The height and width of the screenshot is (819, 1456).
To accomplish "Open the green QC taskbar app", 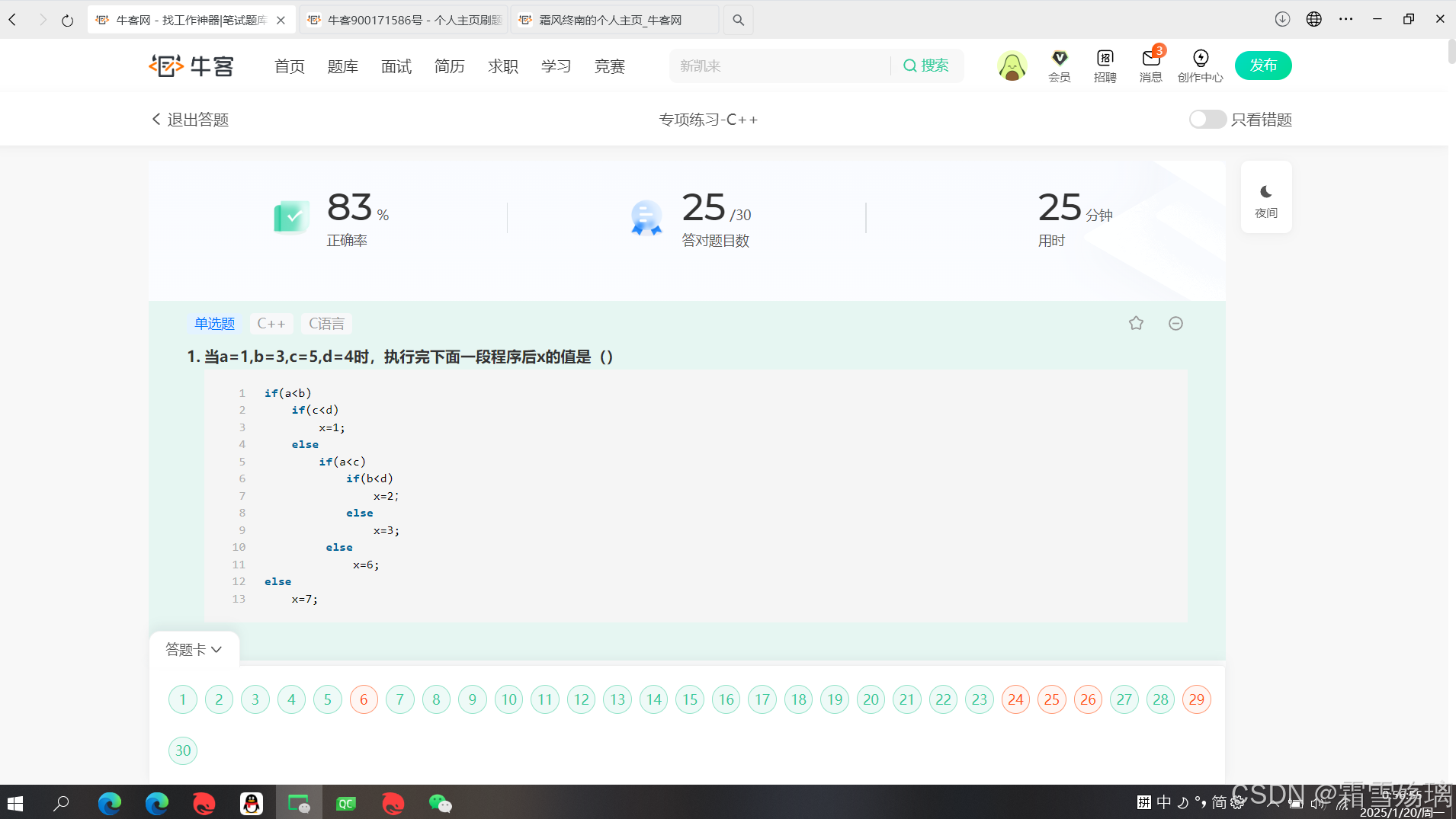I will (x=346, y=803).
